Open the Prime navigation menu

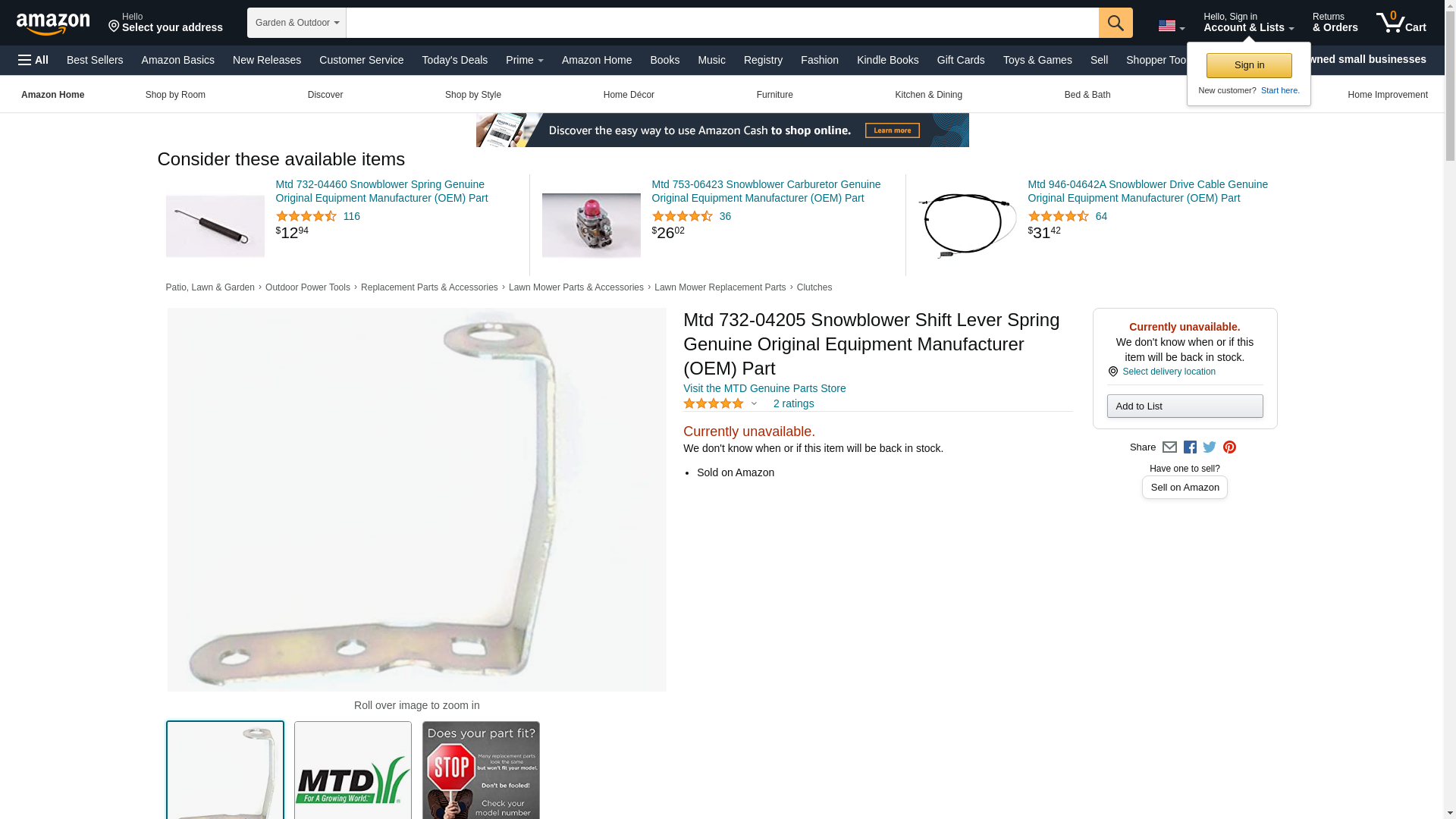524,60
